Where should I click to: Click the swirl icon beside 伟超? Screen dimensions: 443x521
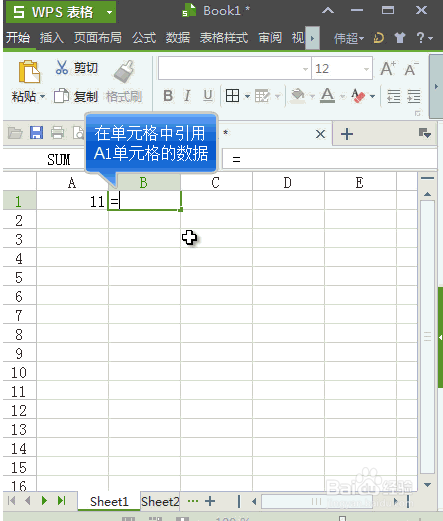379,38
